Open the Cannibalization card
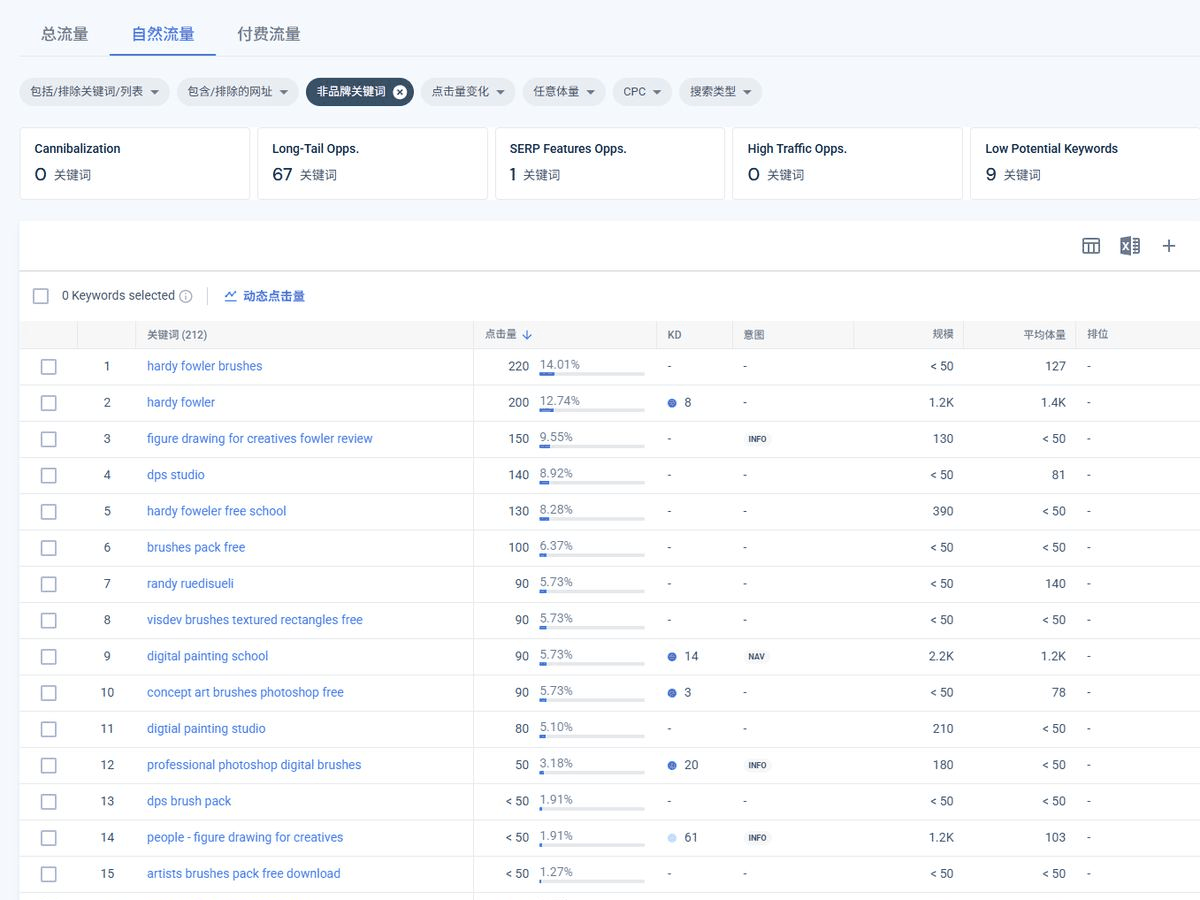 pos(135,163)
